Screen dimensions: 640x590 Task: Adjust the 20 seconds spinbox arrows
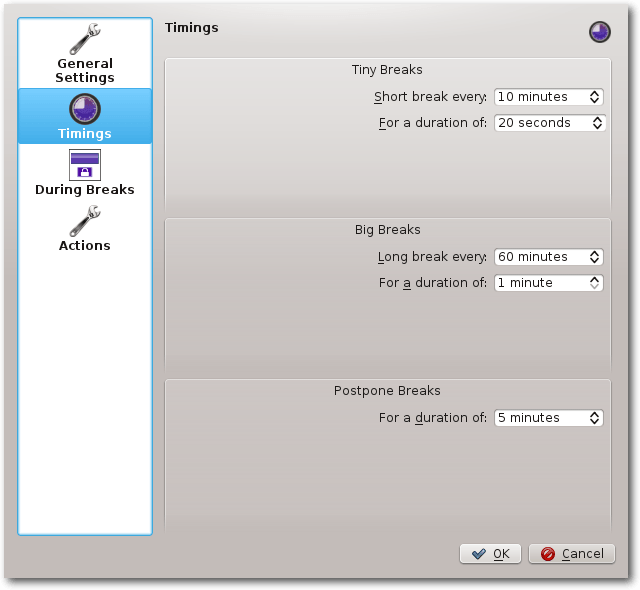tap(597, 123)
